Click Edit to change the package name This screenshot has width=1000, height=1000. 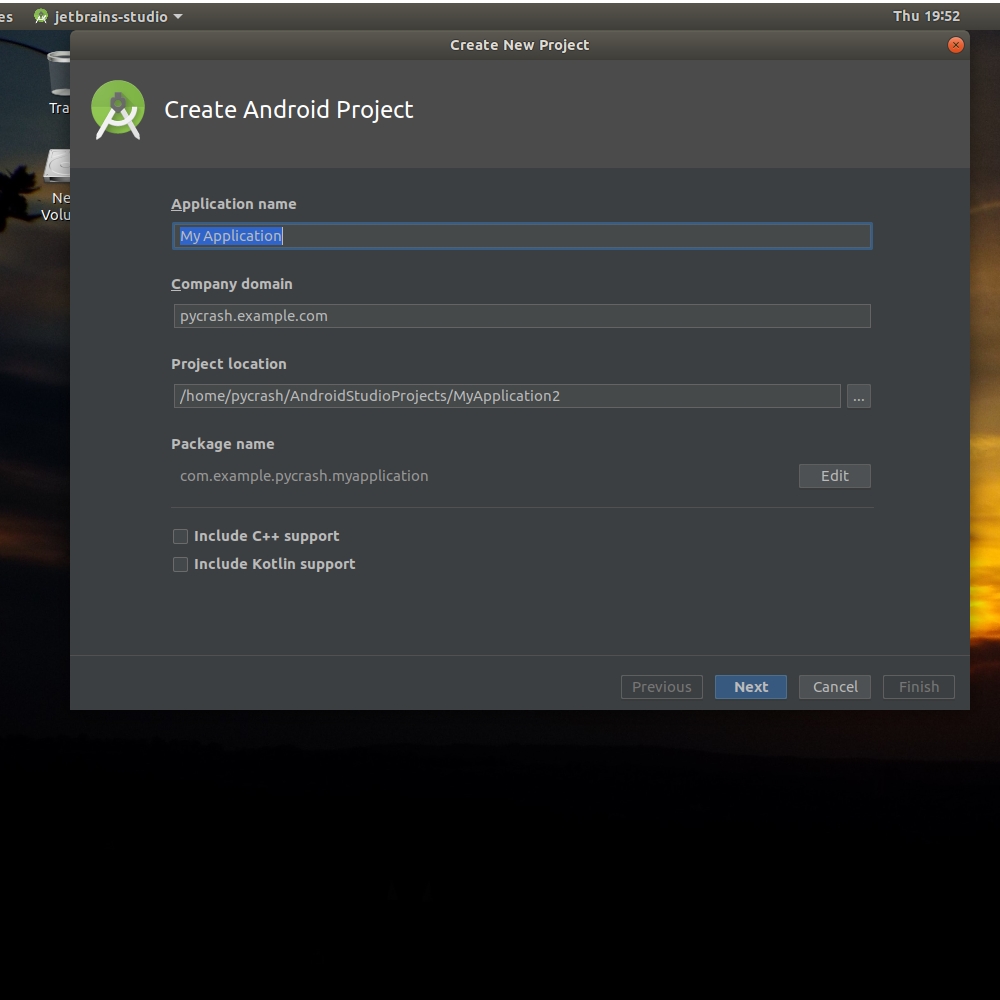pyautogui.click(x=834, y=476)
